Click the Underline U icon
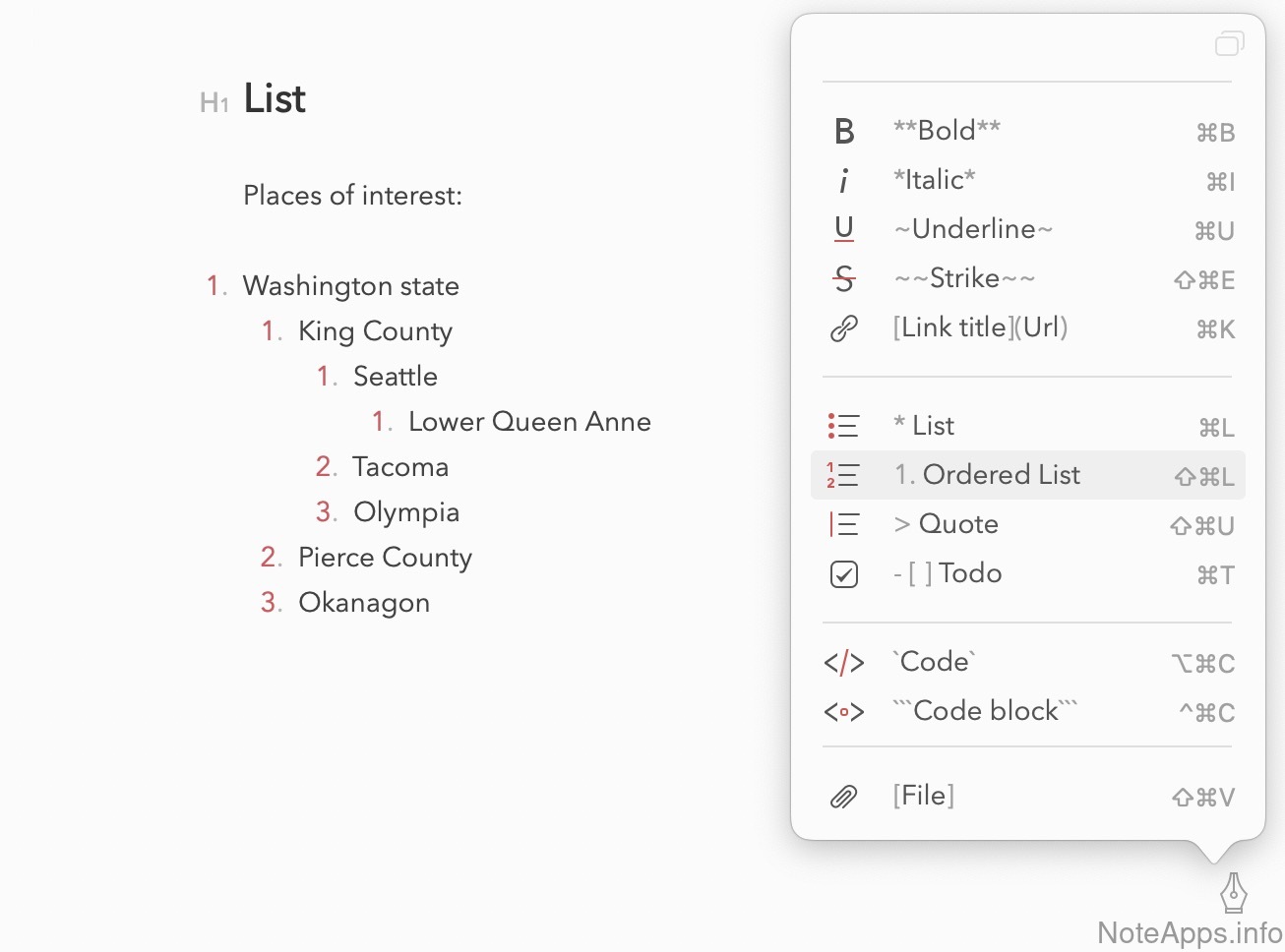 pyautogui.click(x=844, y=229)
